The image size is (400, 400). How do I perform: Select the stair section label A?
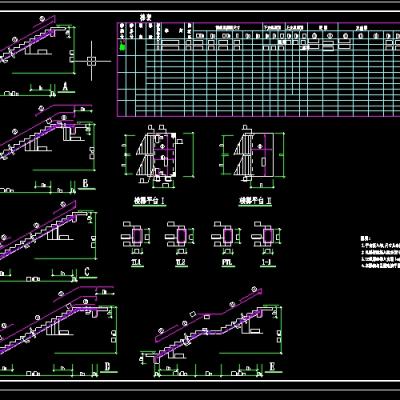click(65, 87)
